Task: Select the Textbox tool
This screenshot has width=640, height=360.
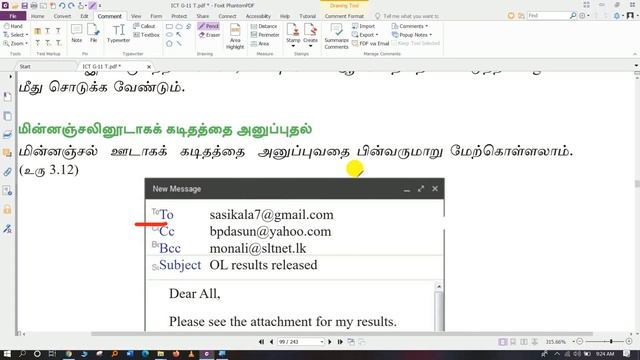Action: point(146,35)
